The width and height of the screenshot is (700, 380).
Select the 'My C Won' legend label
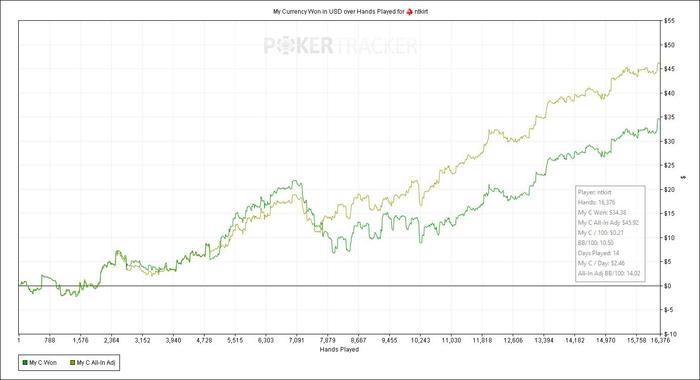(x=43, y=363)
